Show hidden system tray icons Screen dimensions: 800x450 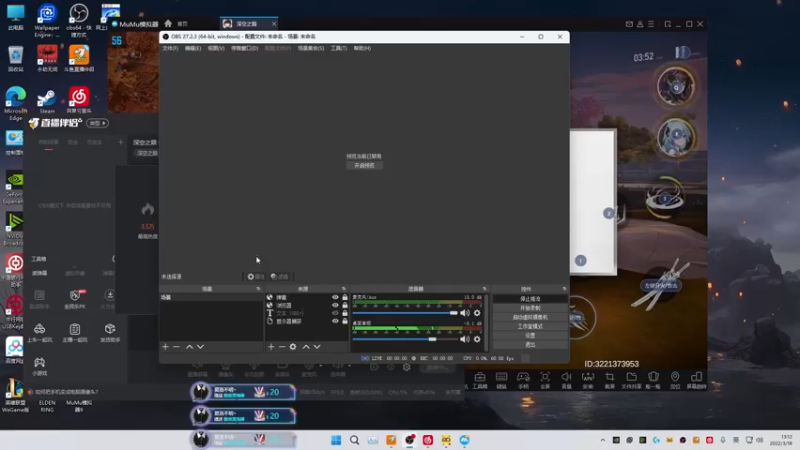coord(603,440)
